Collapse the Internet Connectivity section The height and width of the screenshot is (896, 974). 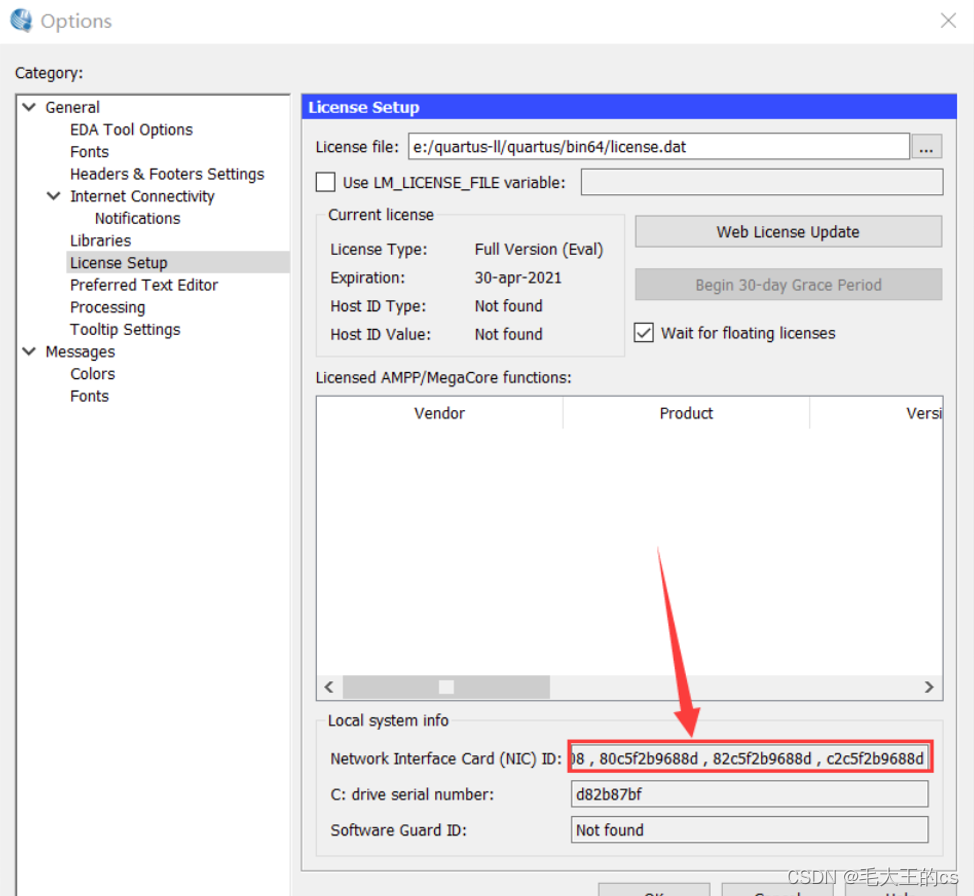[x=52, y=196]
